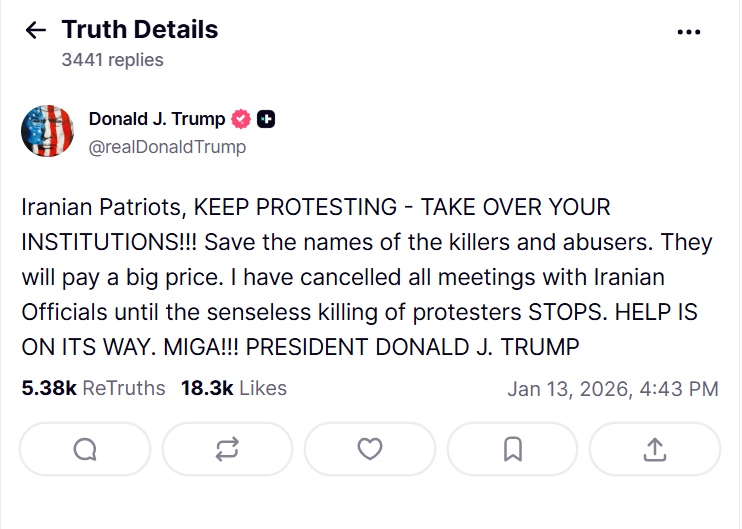
Task: Like the post with the heart
Action: click(x=370, y=449)
